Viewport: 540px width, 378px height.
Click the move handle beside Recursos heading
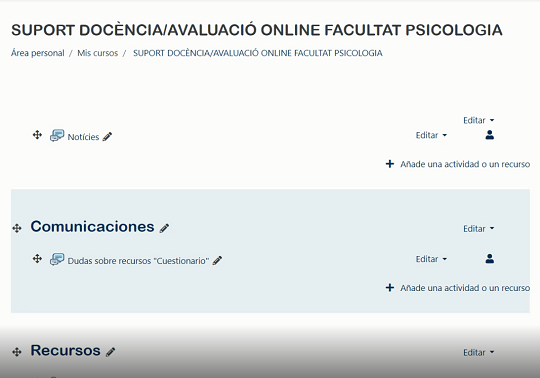[17, 352]
